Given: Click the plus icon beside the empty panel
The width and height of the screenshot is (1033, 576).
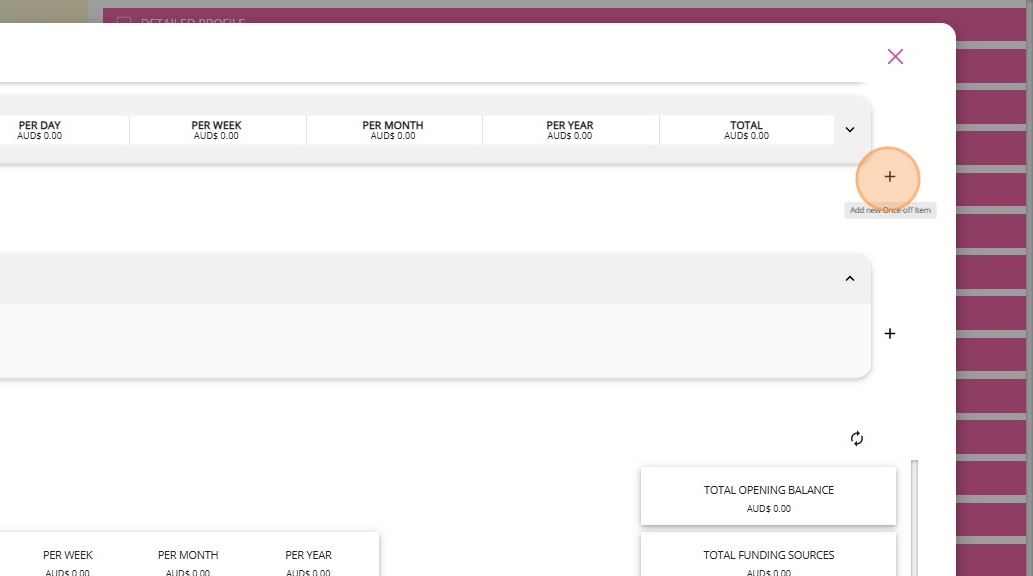Looking at the screenshot, I should (889, 333).
